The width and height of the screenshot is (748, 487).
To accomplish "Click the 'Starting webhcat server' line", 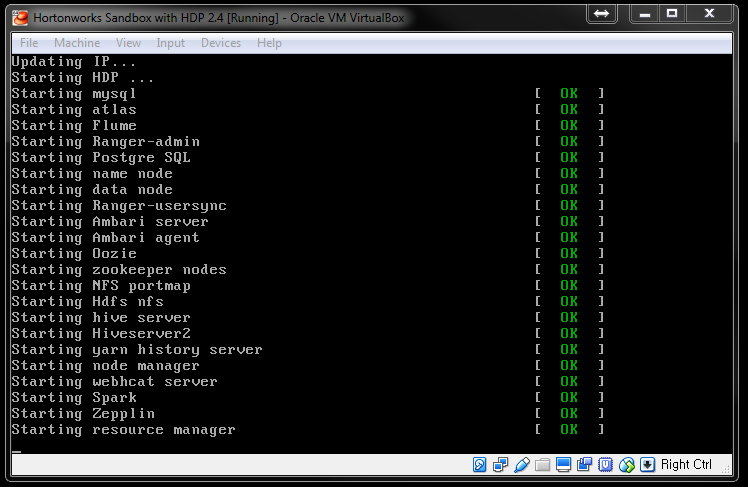I will pos(114,382).
